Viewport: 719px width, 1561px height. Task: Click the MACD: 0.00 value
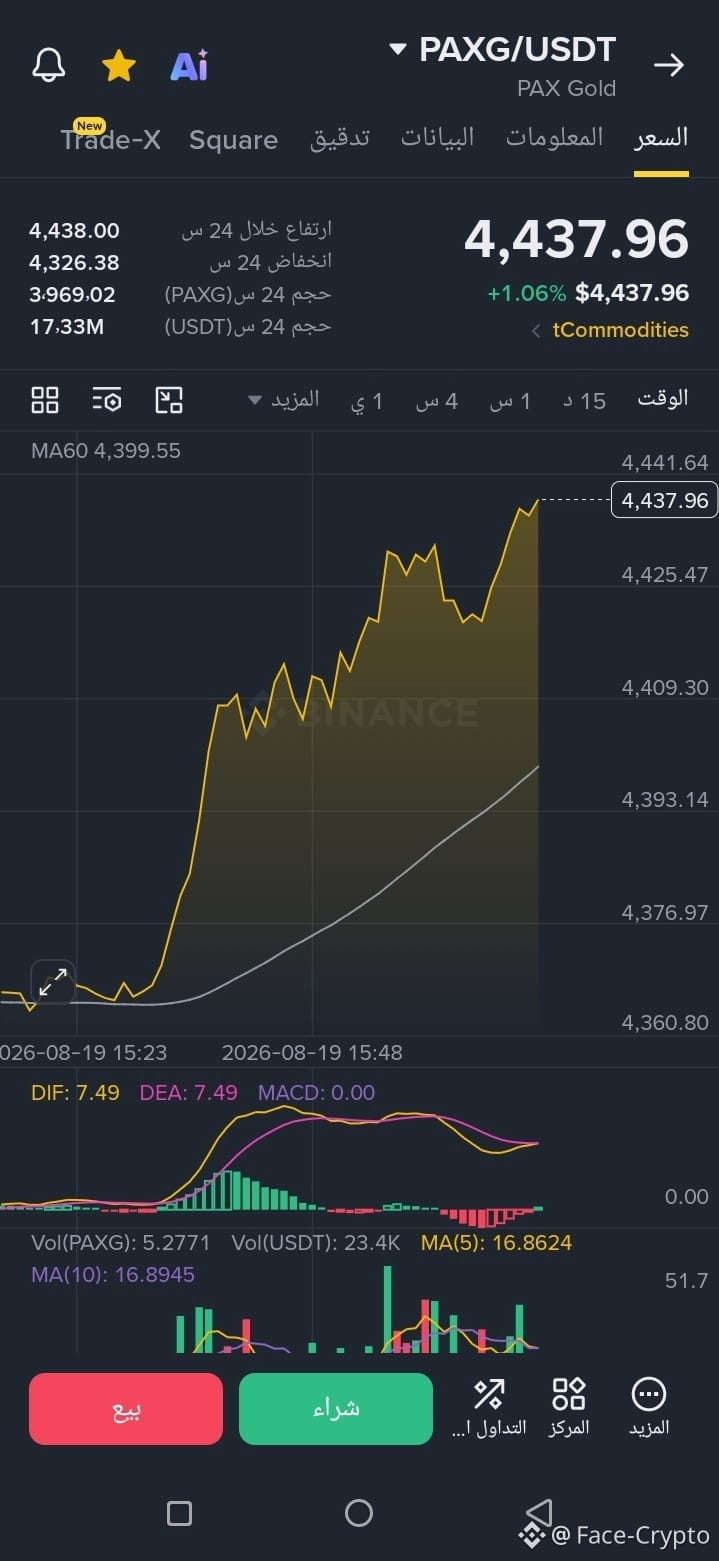(x=316, y=1093)
